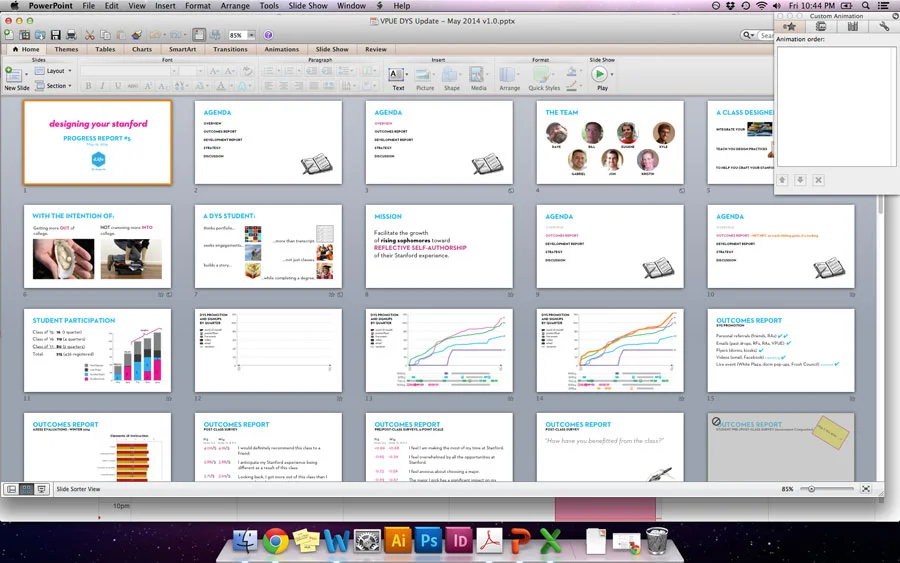The height and width of the screenshot is (563, 900).
Task: Open the Insert menu in menu bar
Action: [x=165, y=6]
